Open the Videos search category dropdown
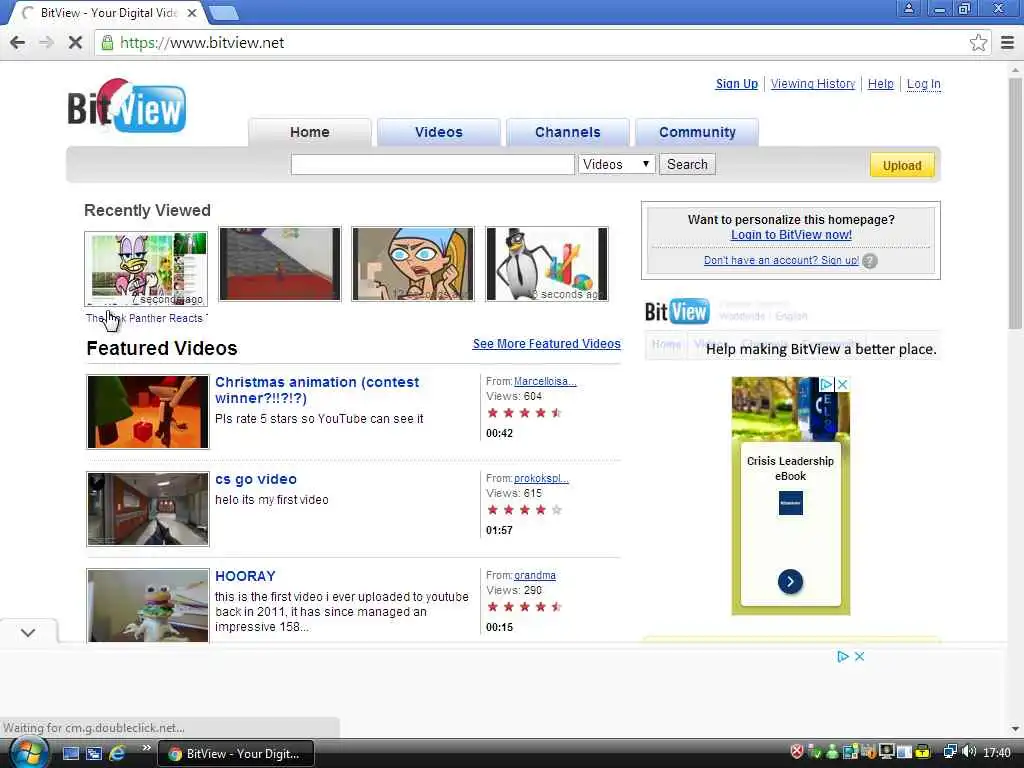This screenshot has width=1024, height=768. (616, 165)
